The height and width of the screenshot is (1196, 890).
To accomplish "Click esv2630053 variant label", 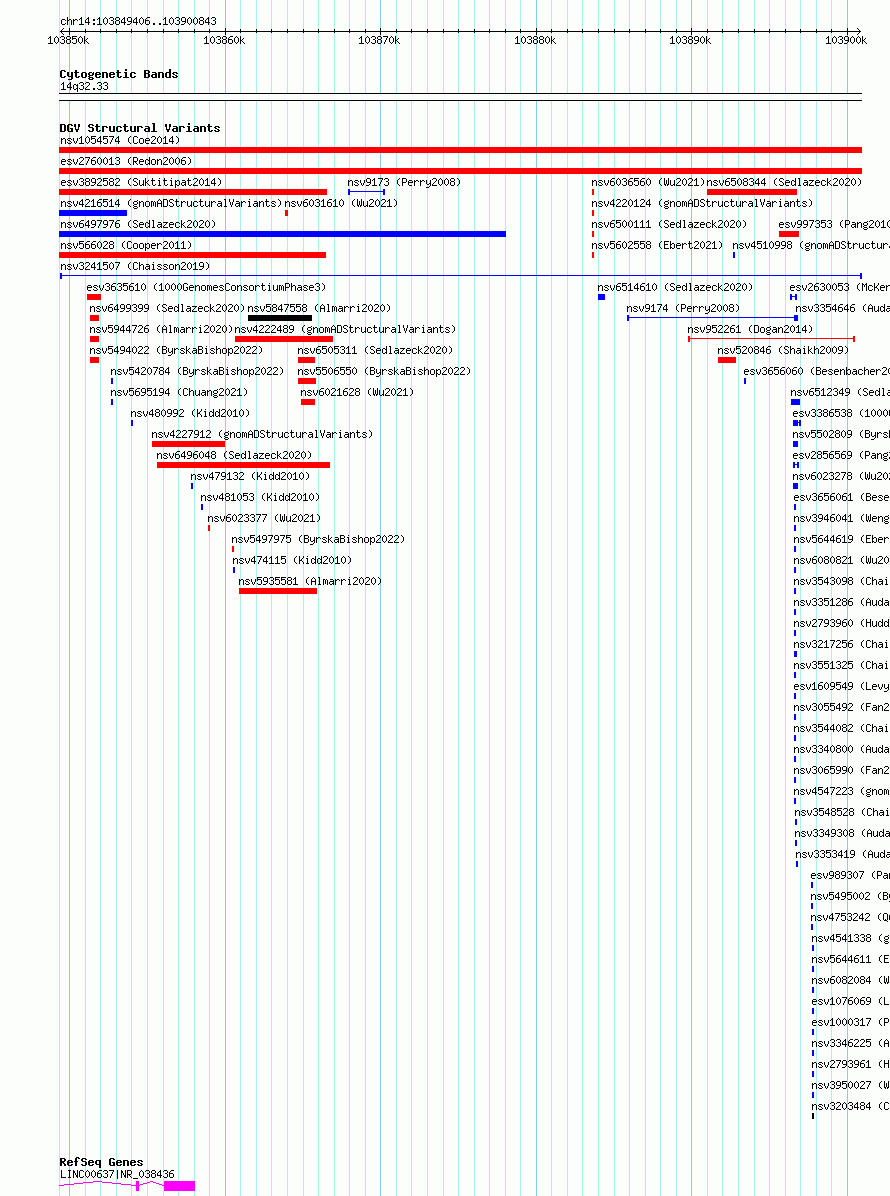I will click(x=839, y=287).
